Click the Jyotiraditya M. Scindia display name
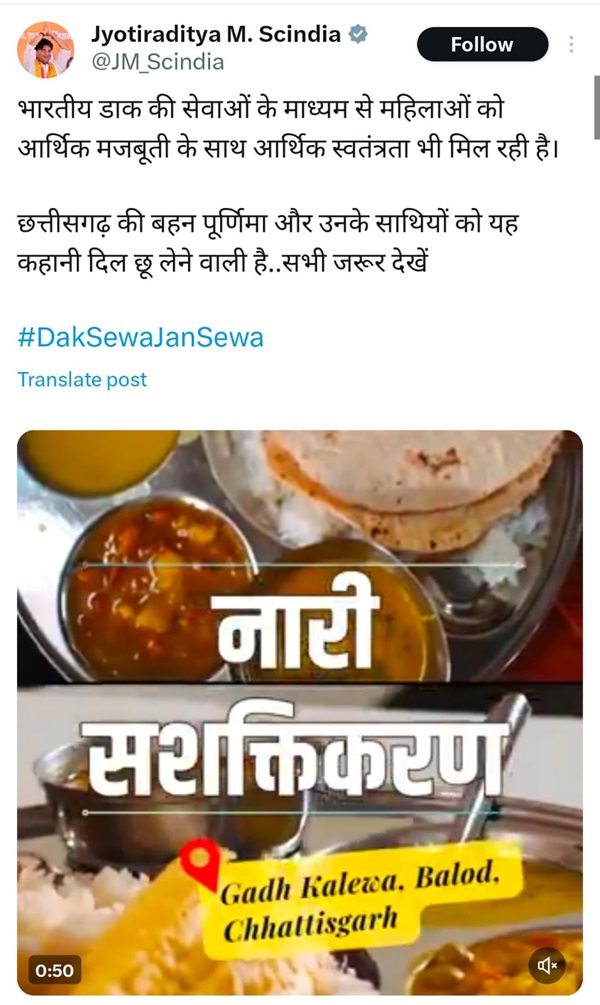The width and height of the screenshot is (600, 1005). [x=216, y=34]
